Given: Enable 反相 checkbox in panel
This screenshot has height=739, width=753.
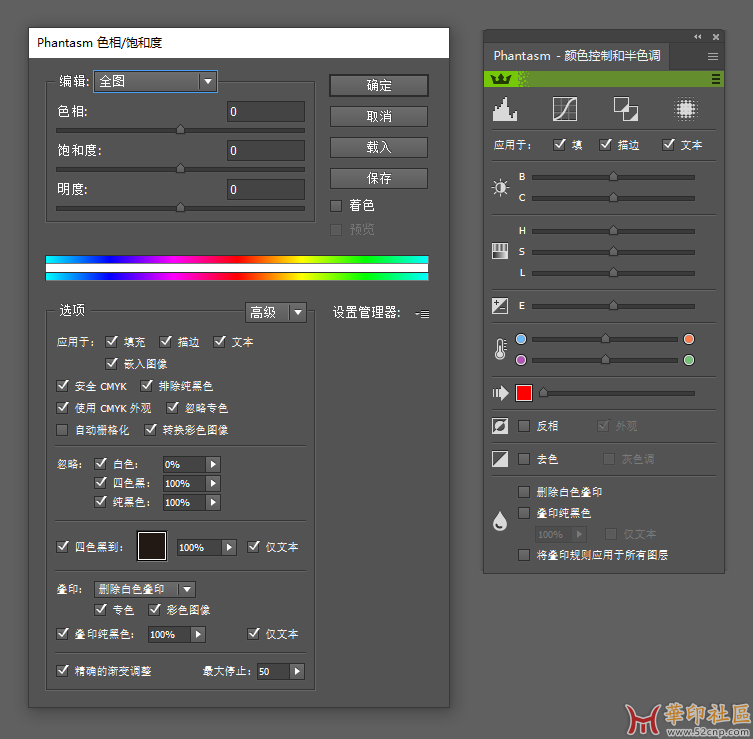Looking at the screenshot, I should pyautogui.click(x=524, y=426).
